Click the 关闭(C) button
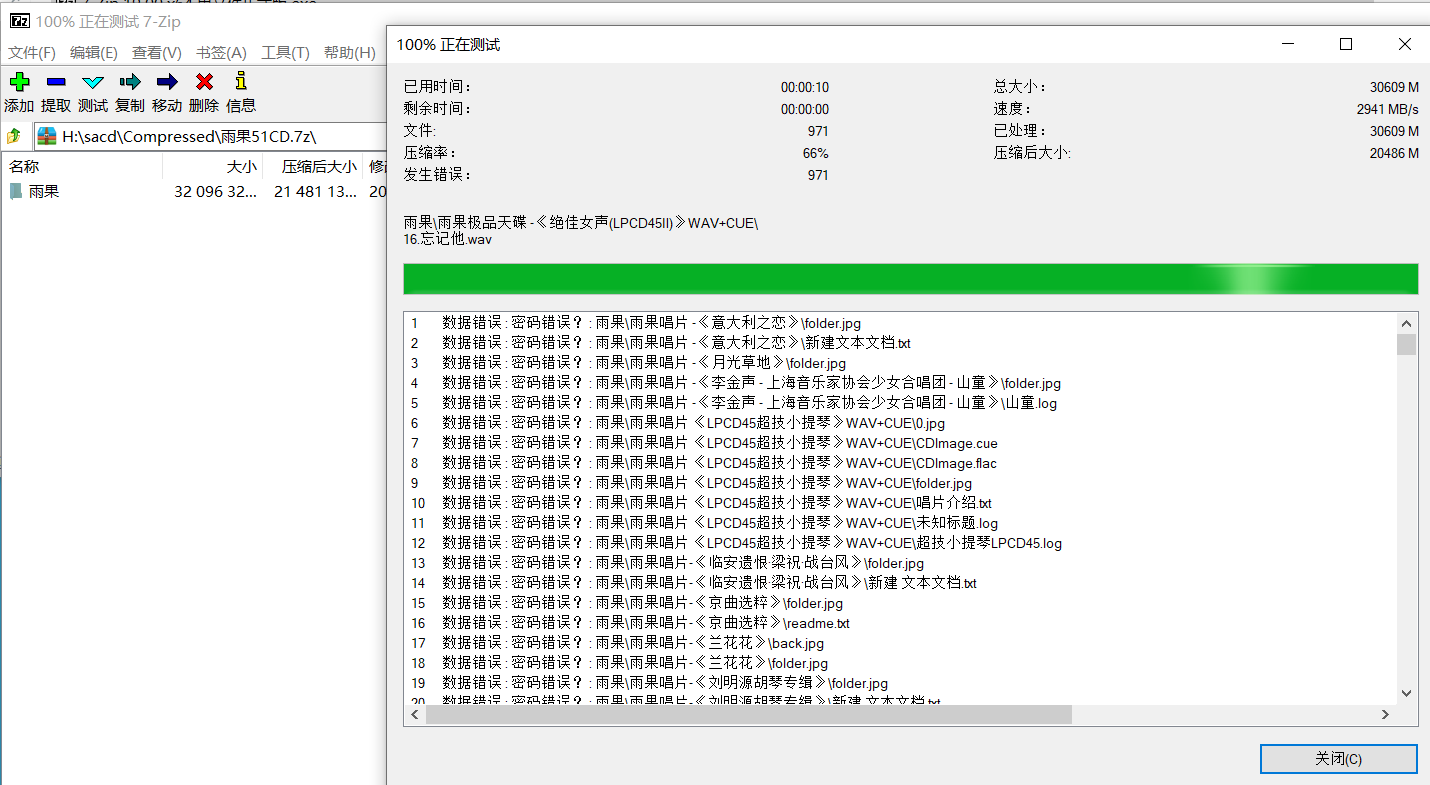This screenshot has width=1430, height=785. [x=1338, y=759]
